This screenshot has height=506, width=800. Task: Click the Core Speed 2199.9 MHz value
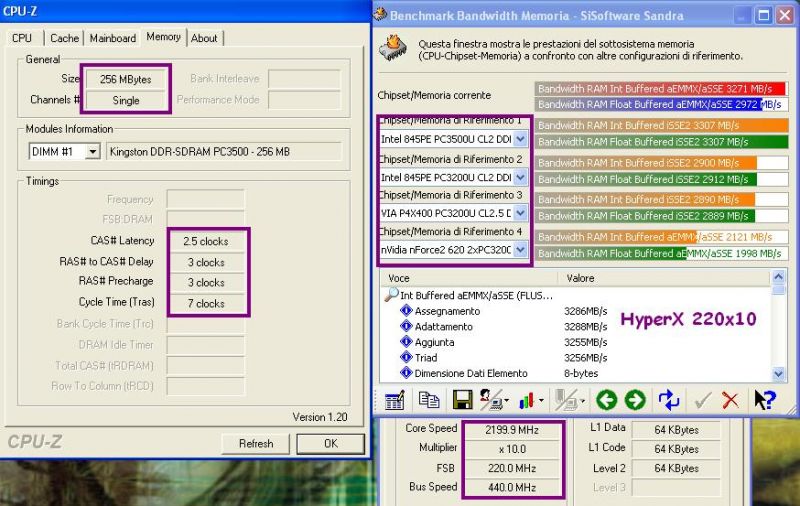click(512, 430)
